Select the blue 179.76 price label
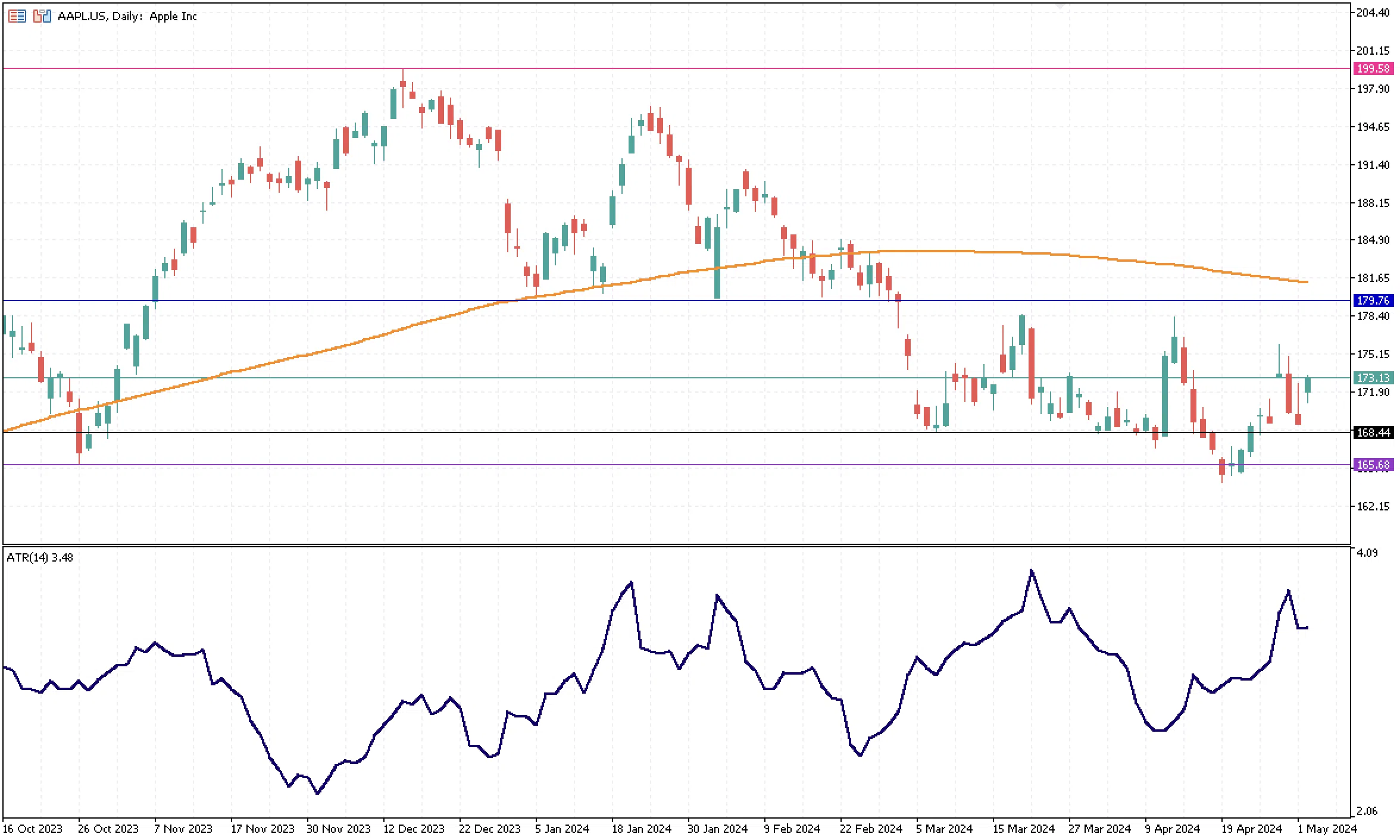The height and width of the screenshot is (840, 1400). point(1373,301)
